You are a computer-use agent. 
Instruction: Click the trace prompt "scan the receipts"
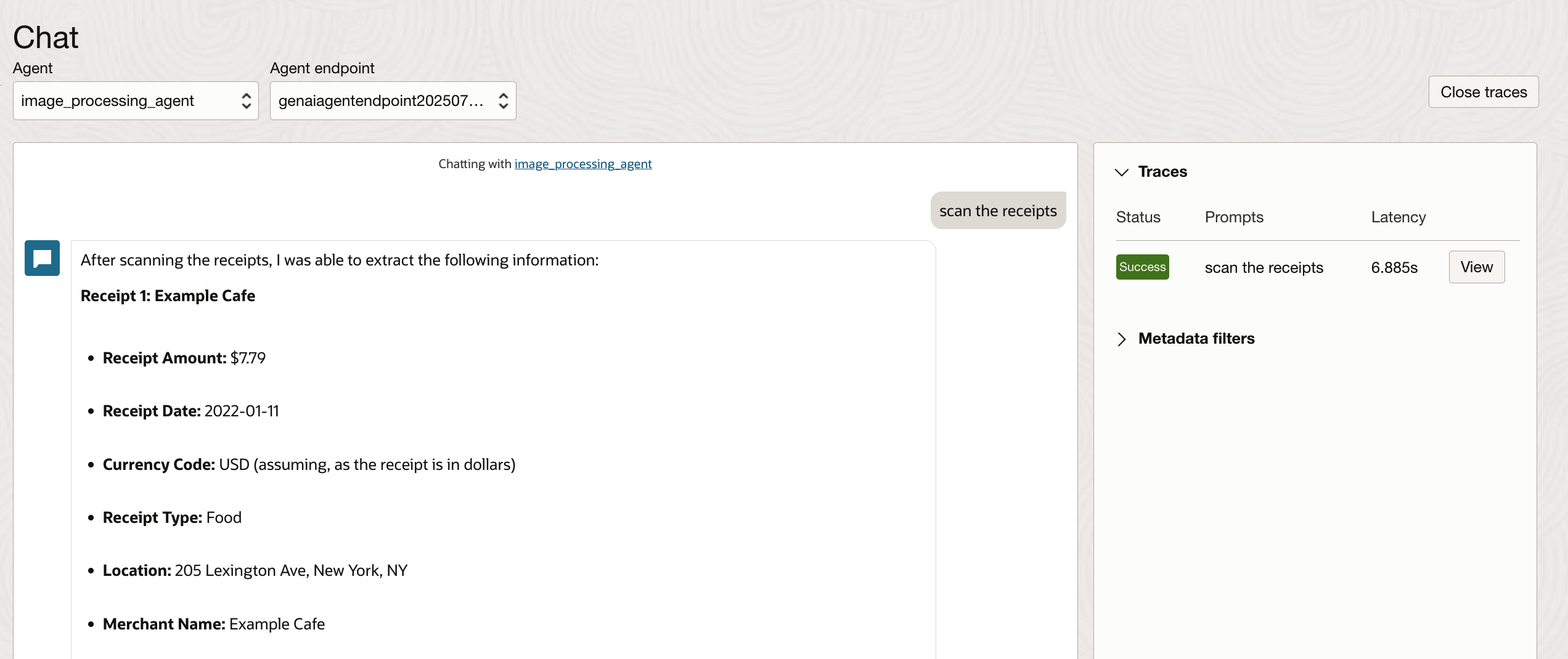1264,267
